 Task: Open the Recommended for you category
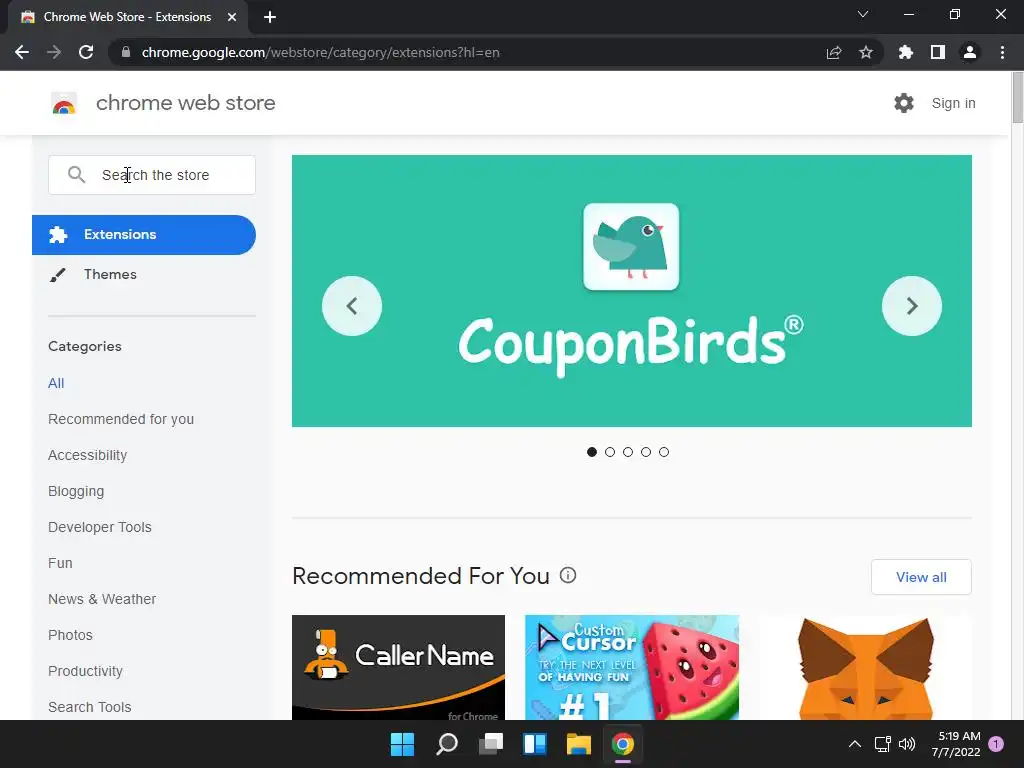121,419
